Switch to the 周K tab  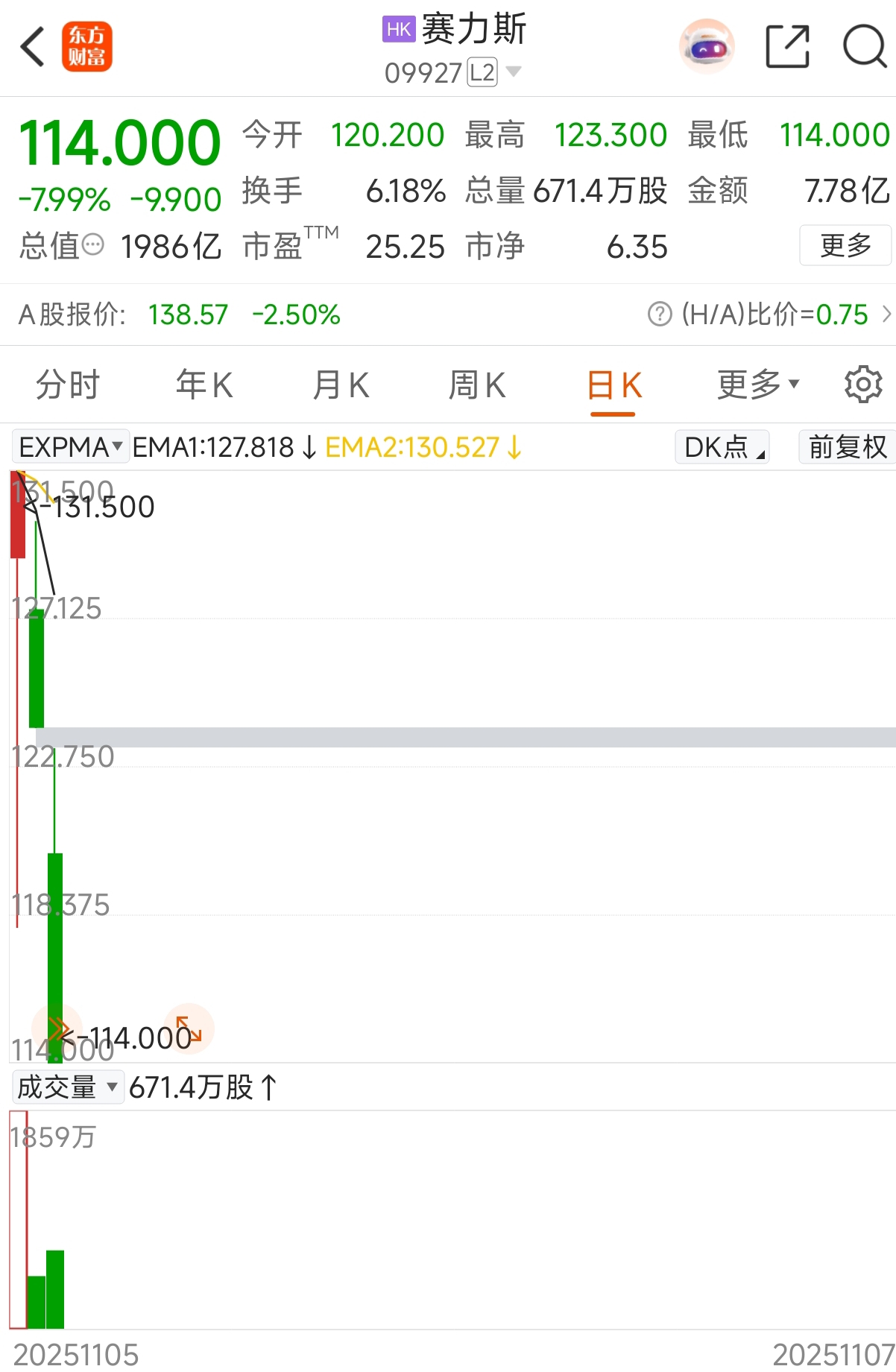pos(477,385)
